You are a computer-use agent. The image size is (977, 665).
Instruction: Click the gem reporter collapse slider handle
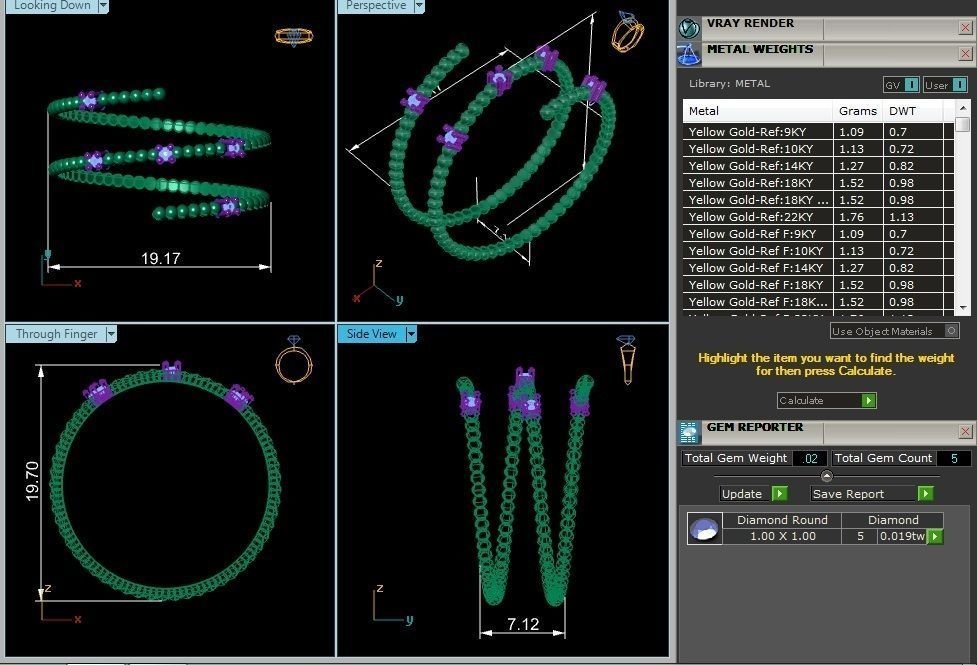click(x=826, y=476)
